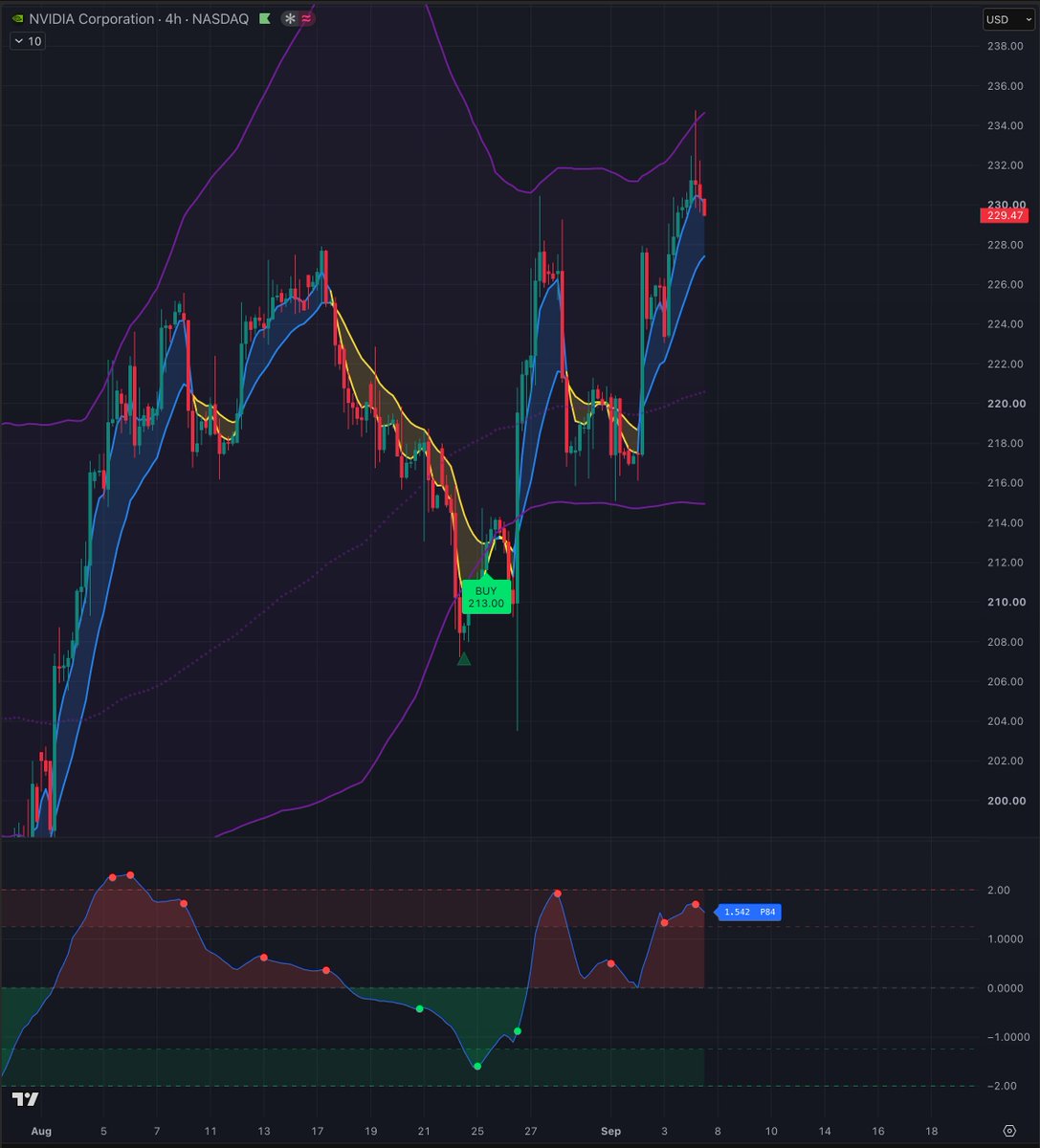Click the current price tag 229.47
Screen dimensions: 1040x1148
(x=1005, y=216)
